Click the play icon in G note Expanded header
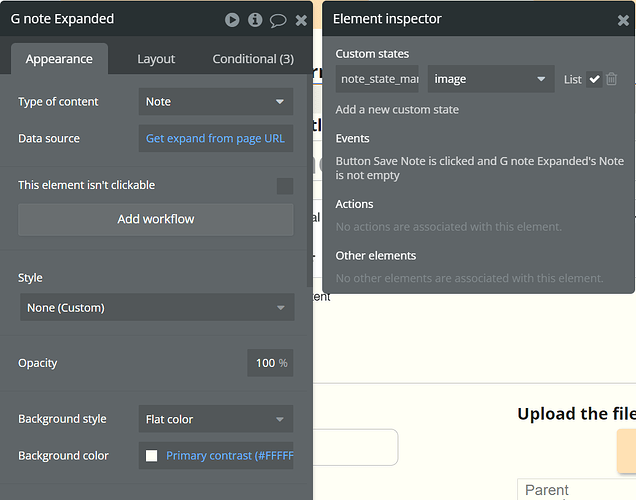 232,19
